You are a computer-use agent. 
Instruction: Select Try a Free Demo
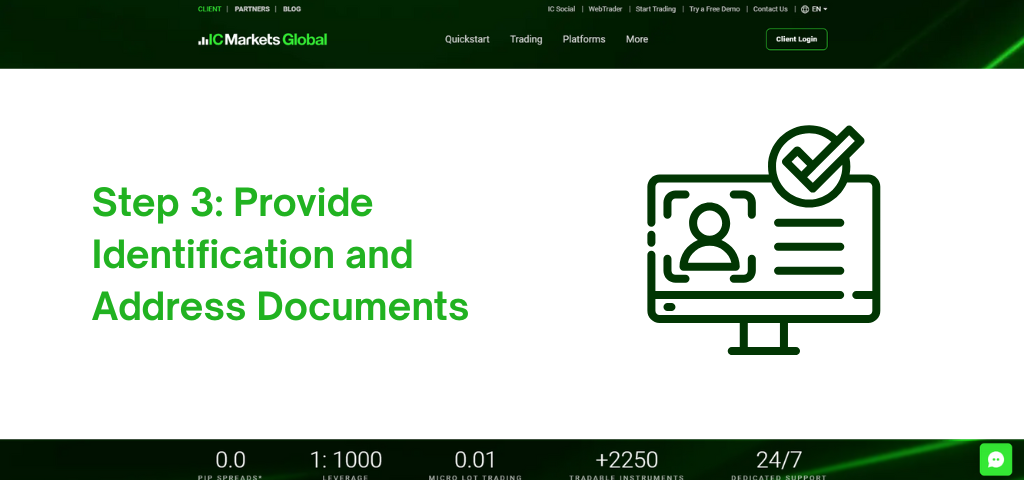[714, 9]
